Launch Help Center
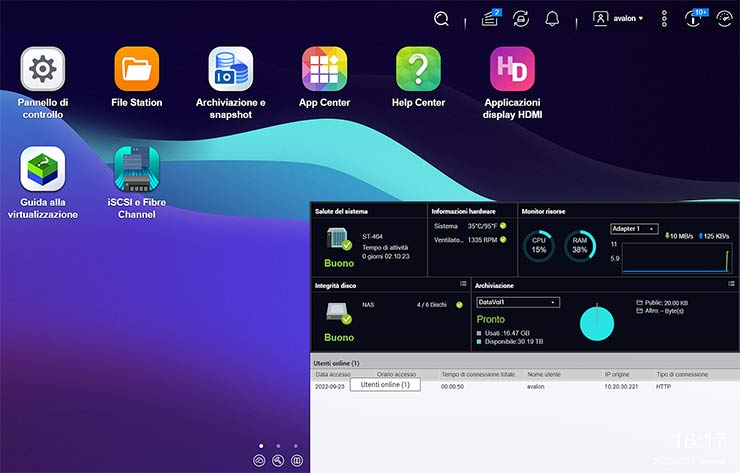This screenshot has width=740, height=473. [418, 70]
